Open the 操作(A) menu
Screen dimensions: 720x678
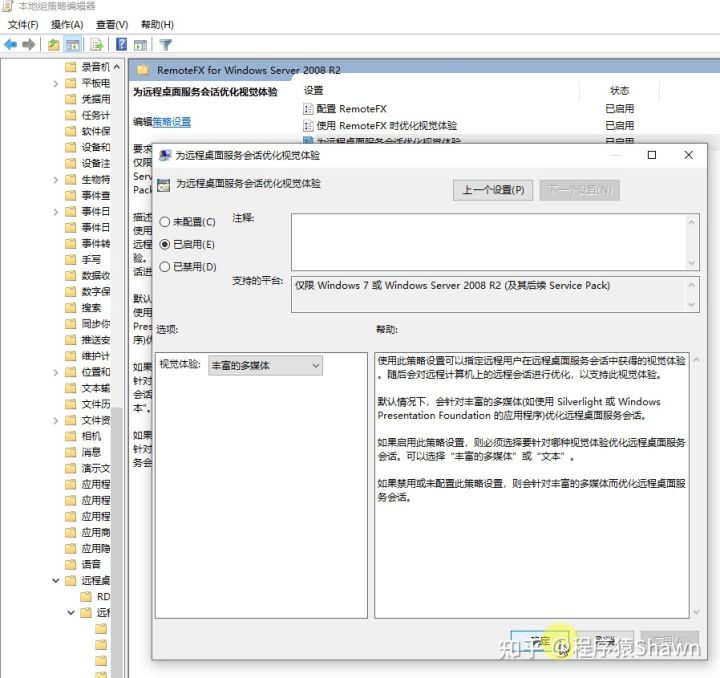(67, 25)
